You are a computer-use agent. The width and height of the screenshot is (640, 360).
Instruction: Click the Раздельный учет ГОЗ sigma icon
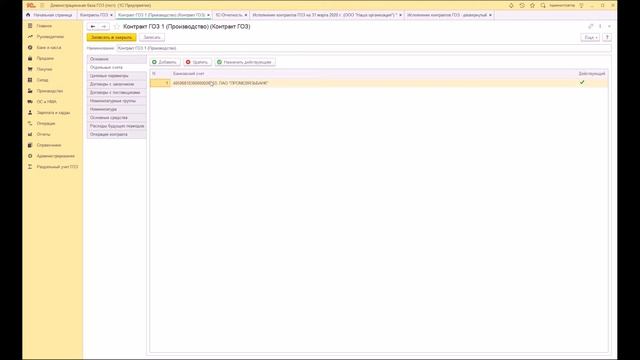click(x=30, y=167)
